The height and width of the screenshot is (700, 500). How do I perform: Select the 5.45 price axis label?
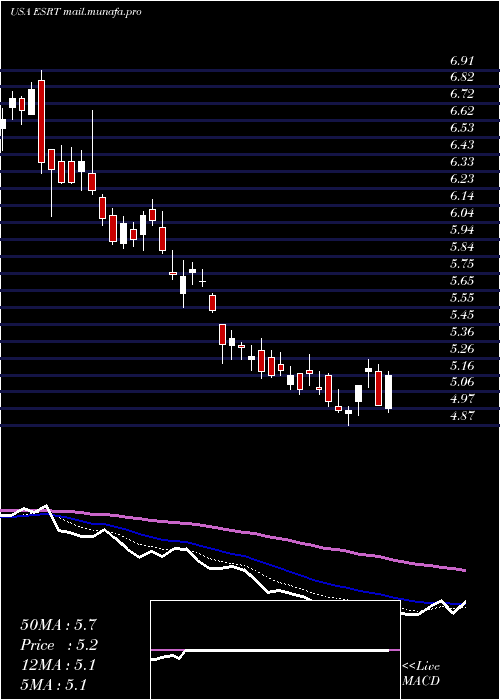tap(462, 315)
